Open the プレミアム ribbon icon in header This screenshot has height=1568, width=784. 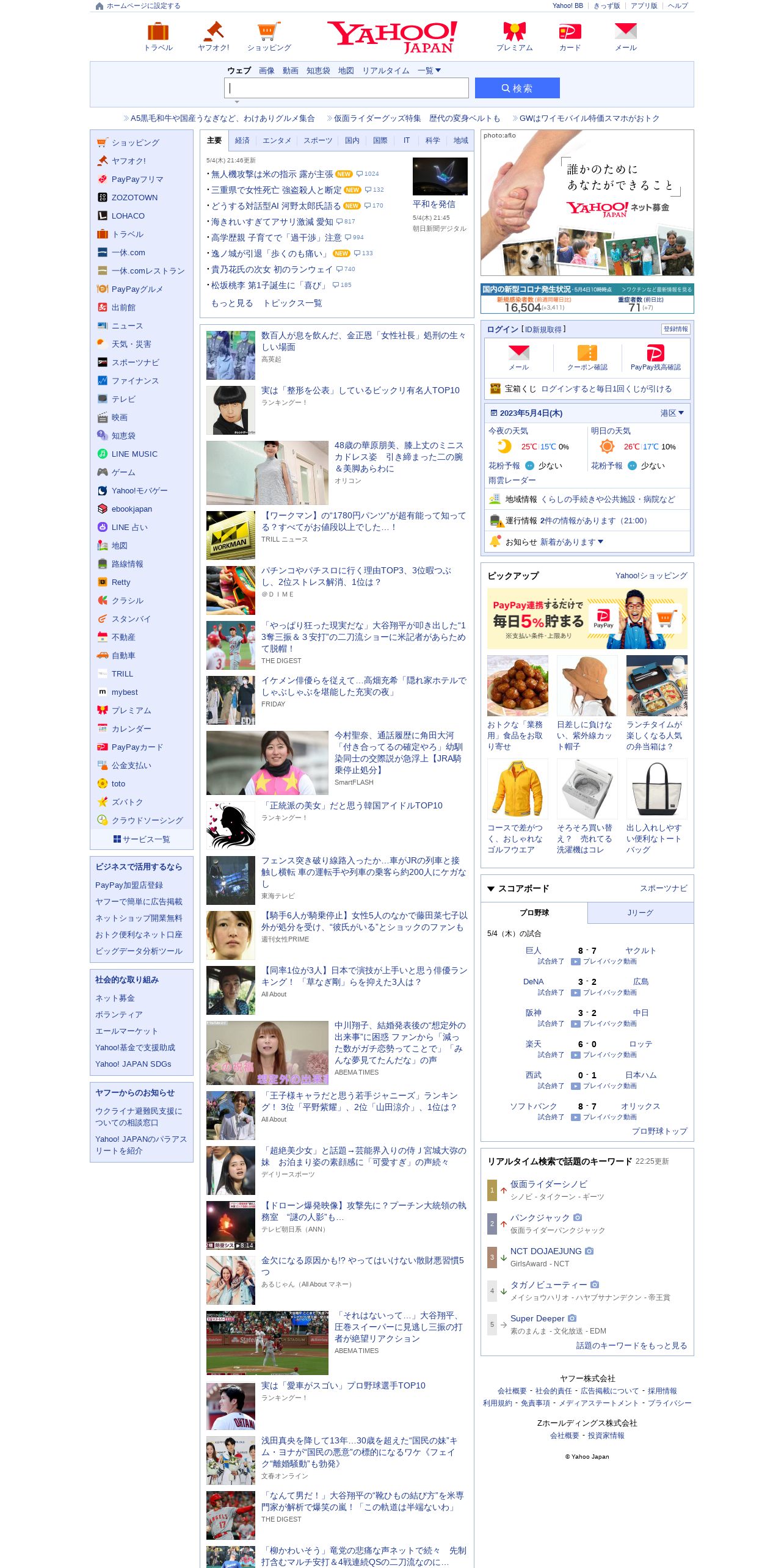514,31
